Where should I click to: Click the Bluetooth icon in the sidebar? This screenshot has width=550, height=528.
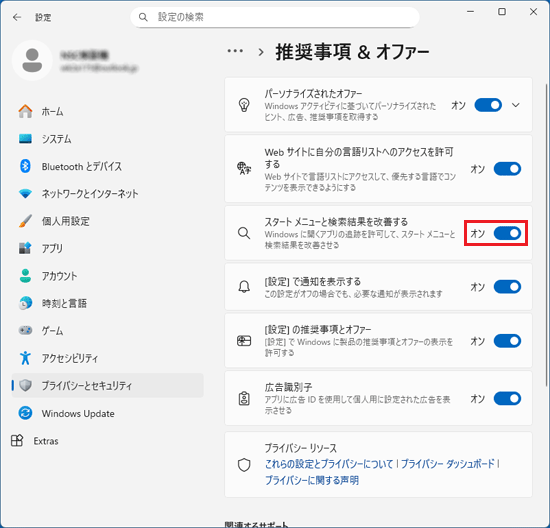tap(25, 166)
